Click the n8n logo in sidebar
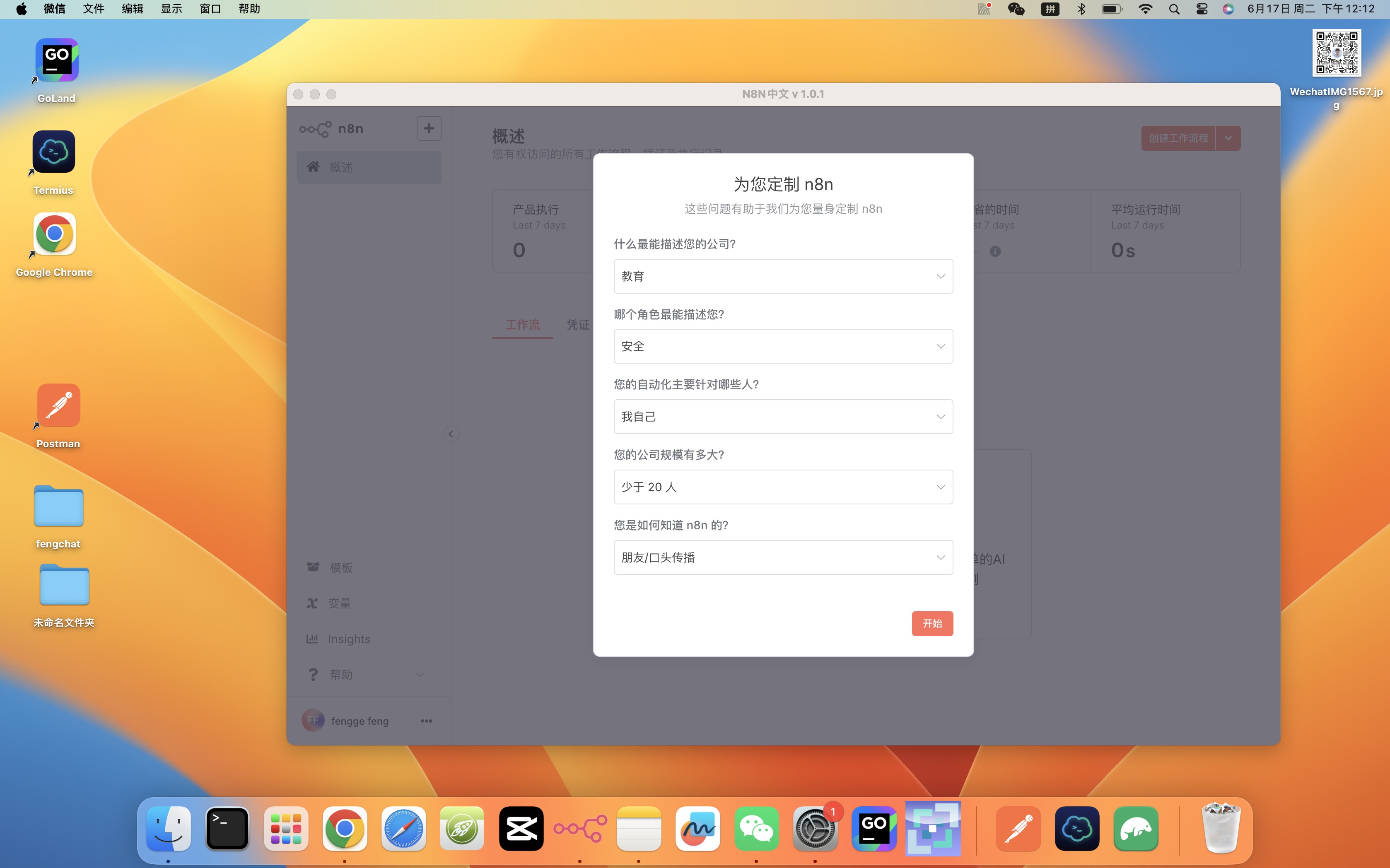Image resolution: width=1390 pixels, height=868 pixels. [331, 129]
